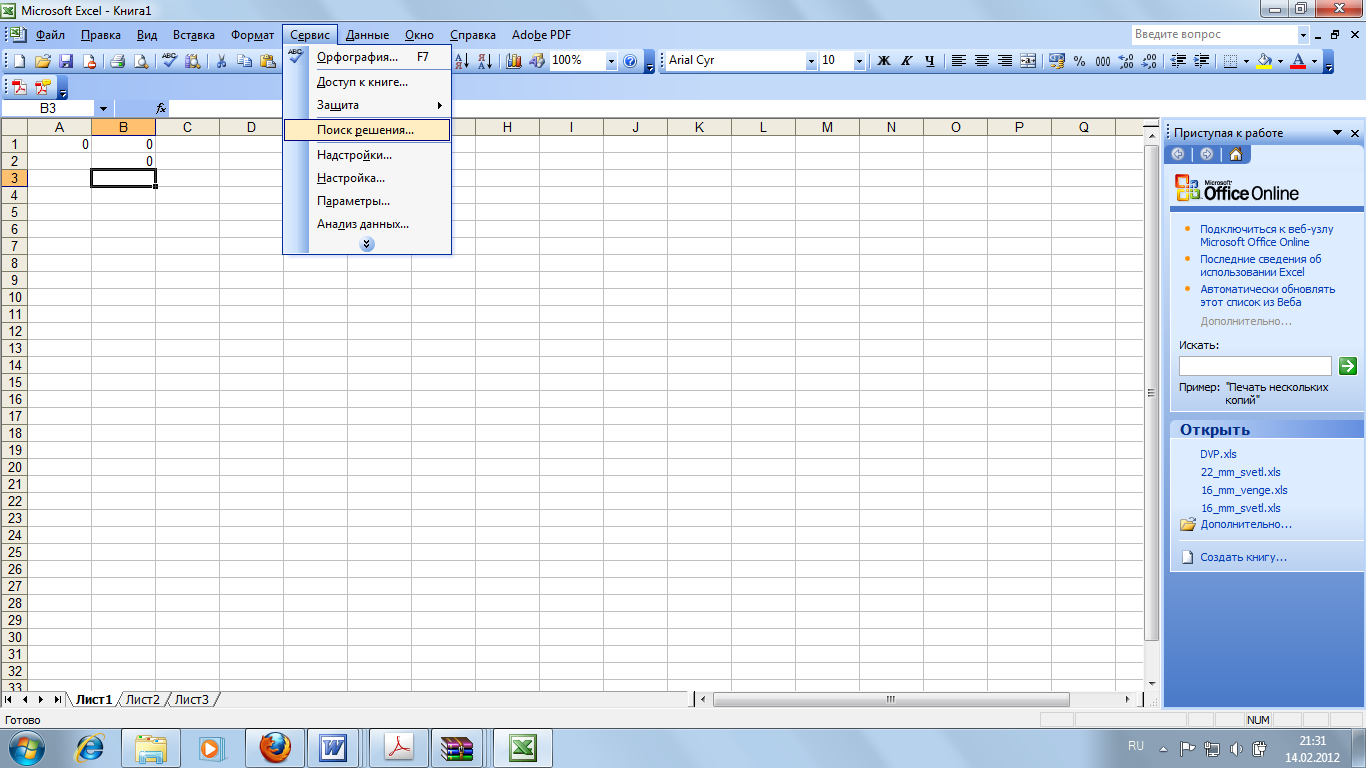1366x768 pixels.
Task: Click the Research binoculars book icon
Action: point(192,61)
